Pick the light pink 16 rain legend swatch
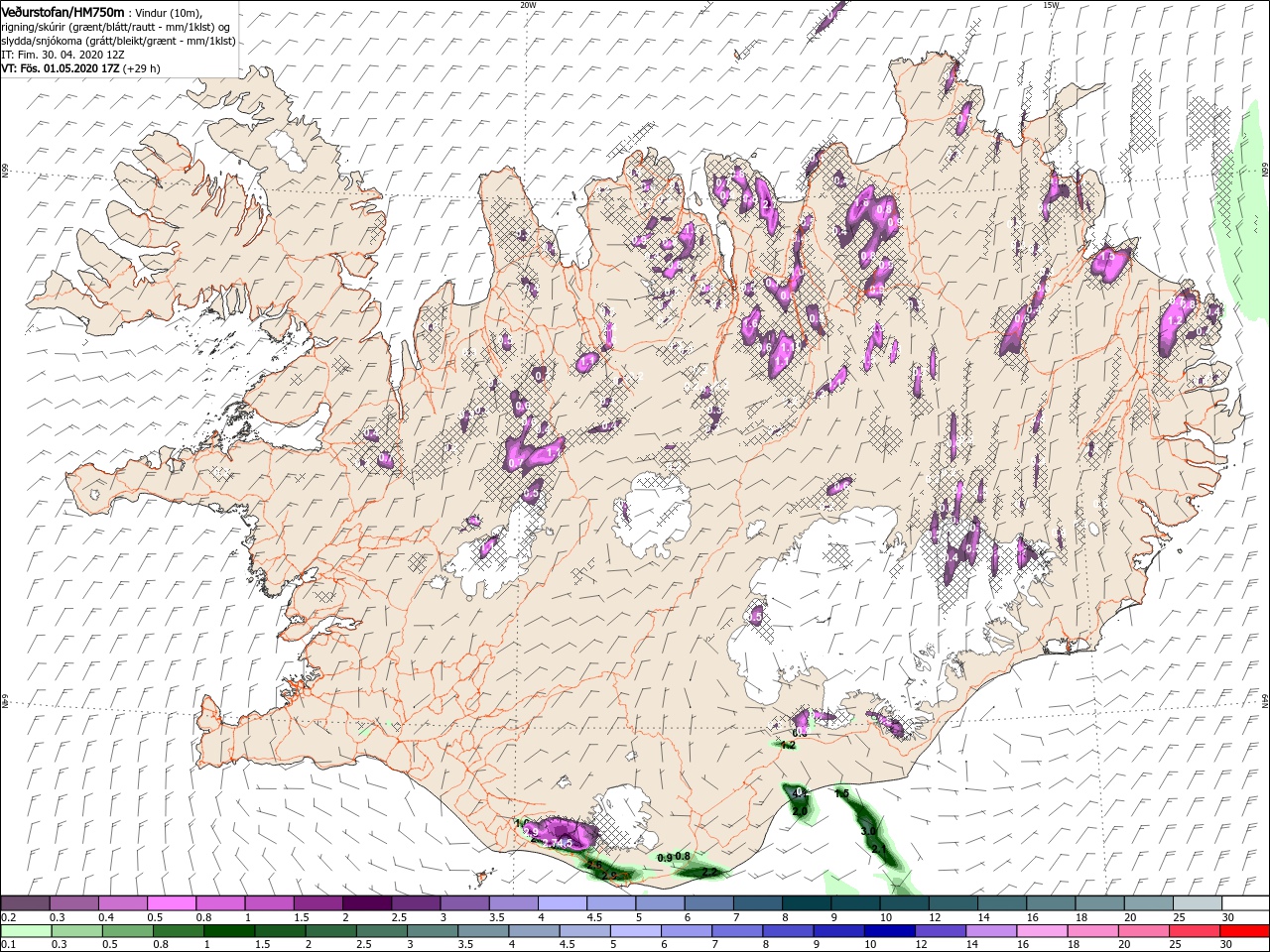 [x=1040, y=931]
